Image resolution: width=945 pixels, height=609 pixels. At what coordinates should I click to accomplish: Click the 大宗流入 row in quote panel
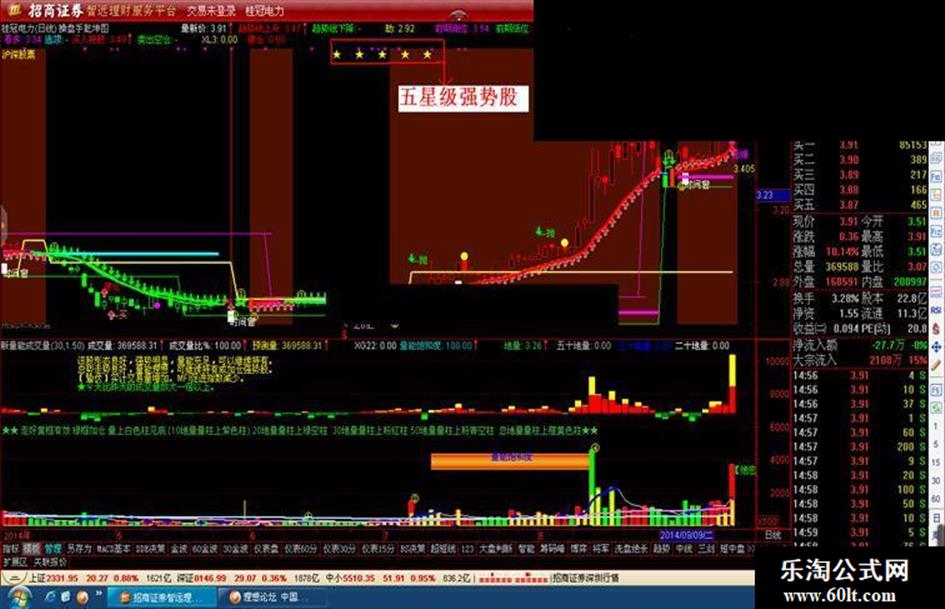pyautogui.click(x=860, y=360)
